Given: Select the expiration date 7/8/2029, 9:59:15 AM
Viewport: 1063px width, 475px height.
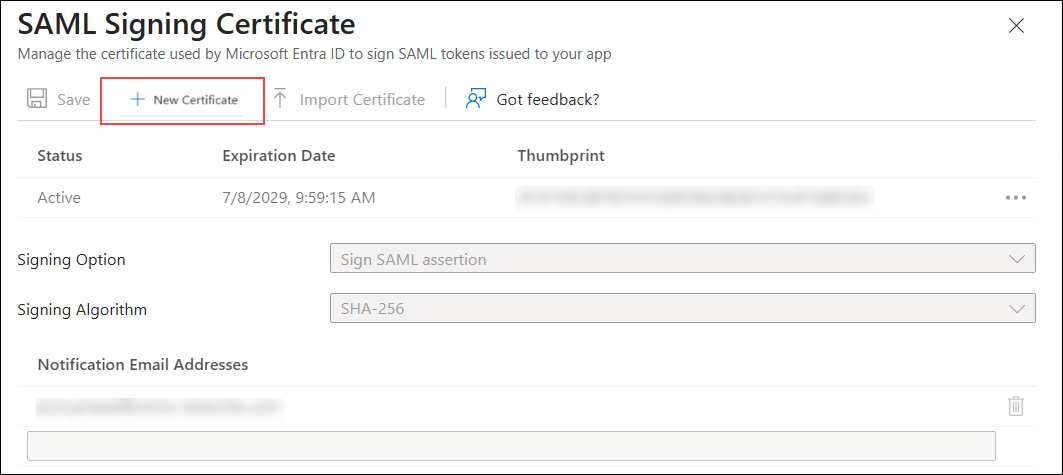Looking at the screenshot, I should [299, 198].
